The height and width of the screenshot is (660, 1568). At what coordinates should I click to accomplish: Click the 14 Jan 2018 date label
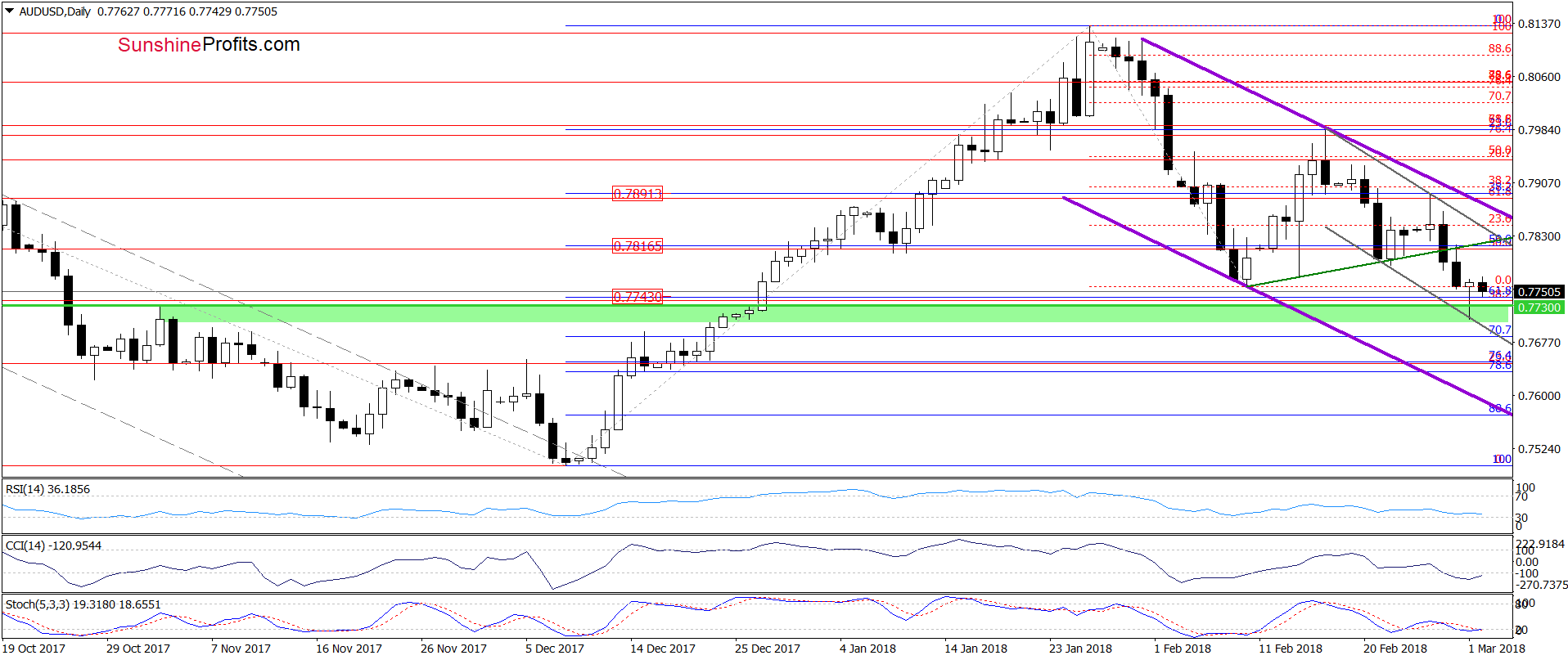(x=975, y=649)
